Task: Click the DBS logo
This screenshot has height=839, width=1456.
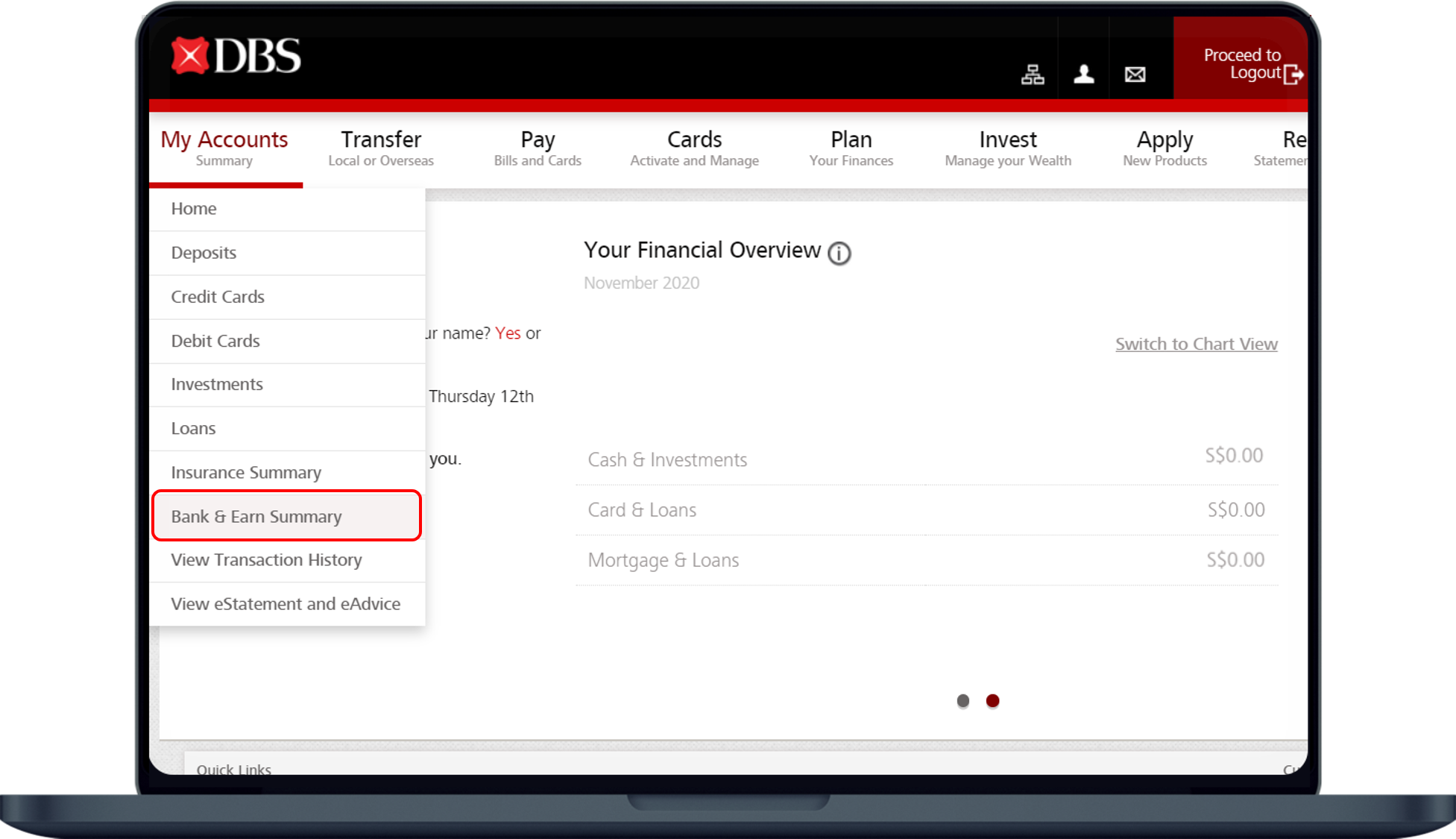Action: pos(236,56)
